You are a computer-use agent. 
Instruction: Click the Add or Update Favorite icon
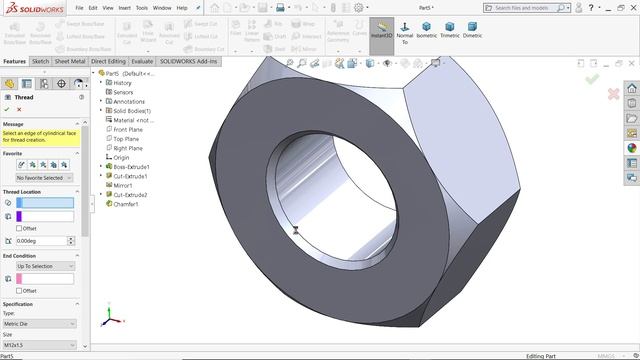pos(32,164)
